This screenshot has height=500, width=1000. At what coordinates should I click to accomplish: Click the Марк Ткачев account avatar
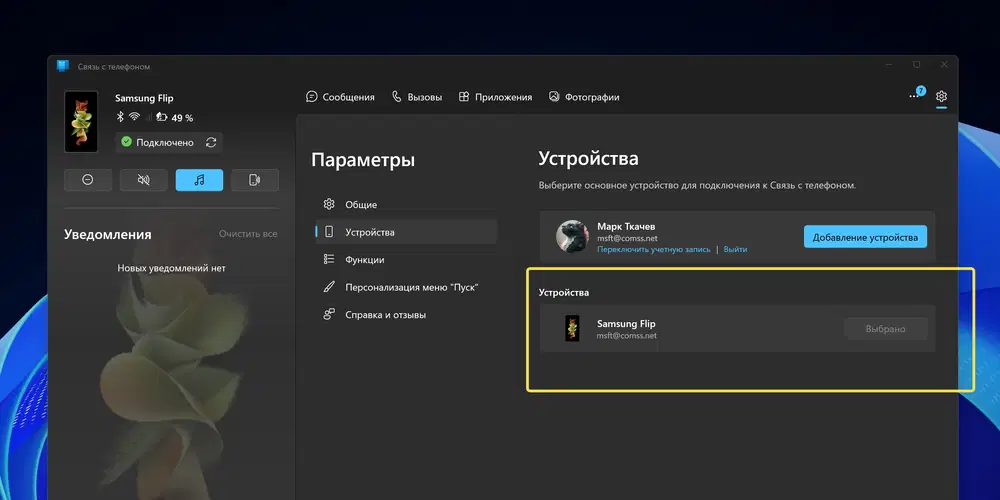[x=572, y=237]
